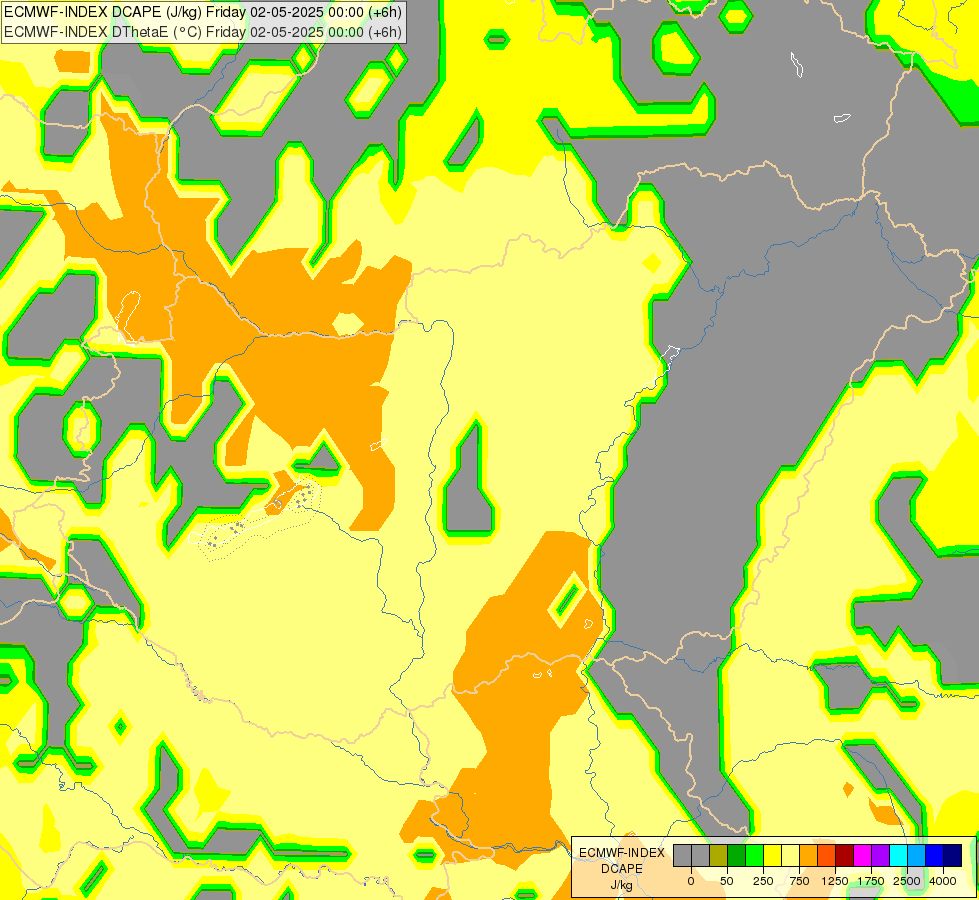Select the purple legend swatch
Screen dimensions: 979x900
(x=880, y=856)
